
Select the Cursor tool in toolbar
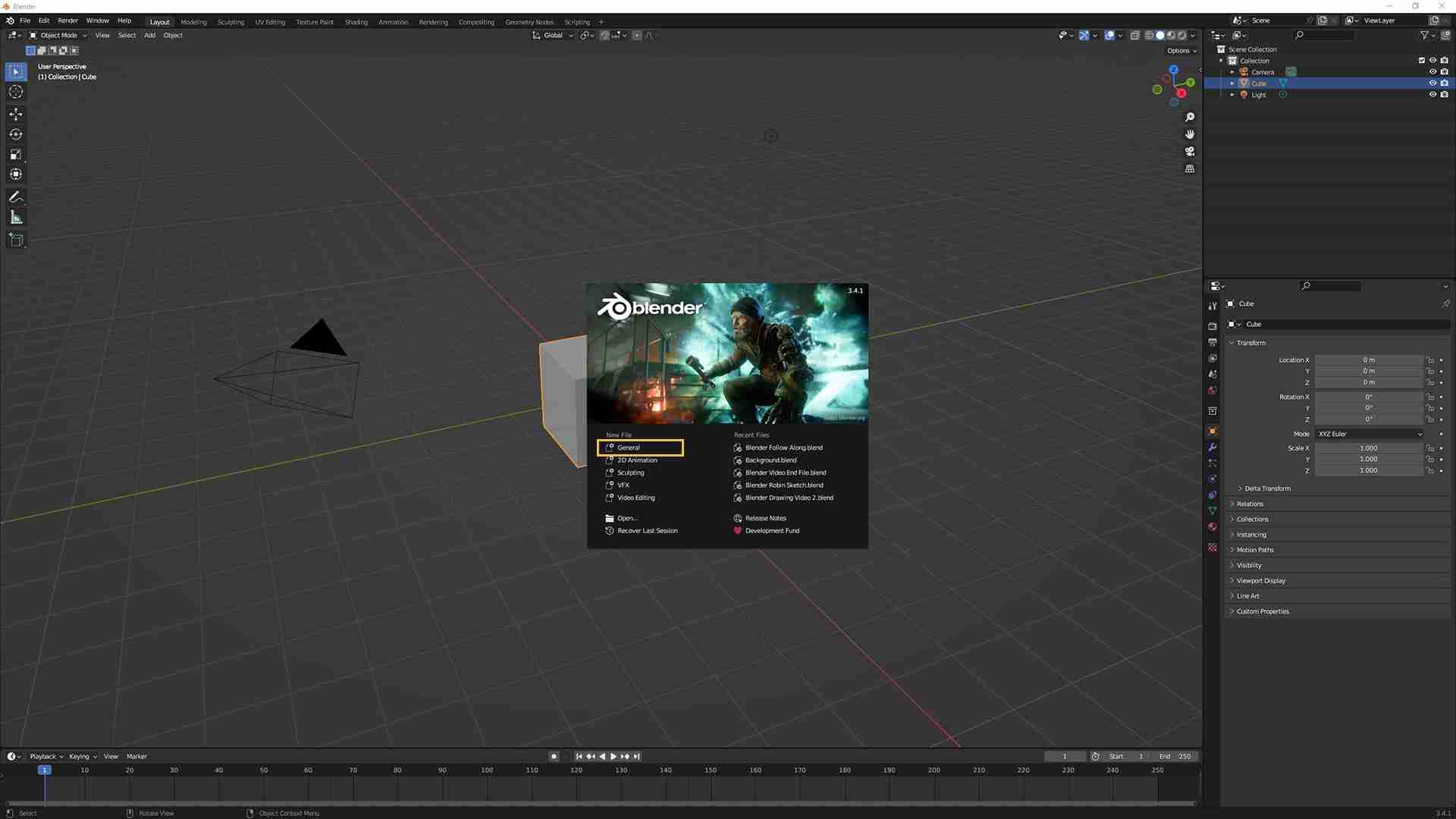coord(16,92)
